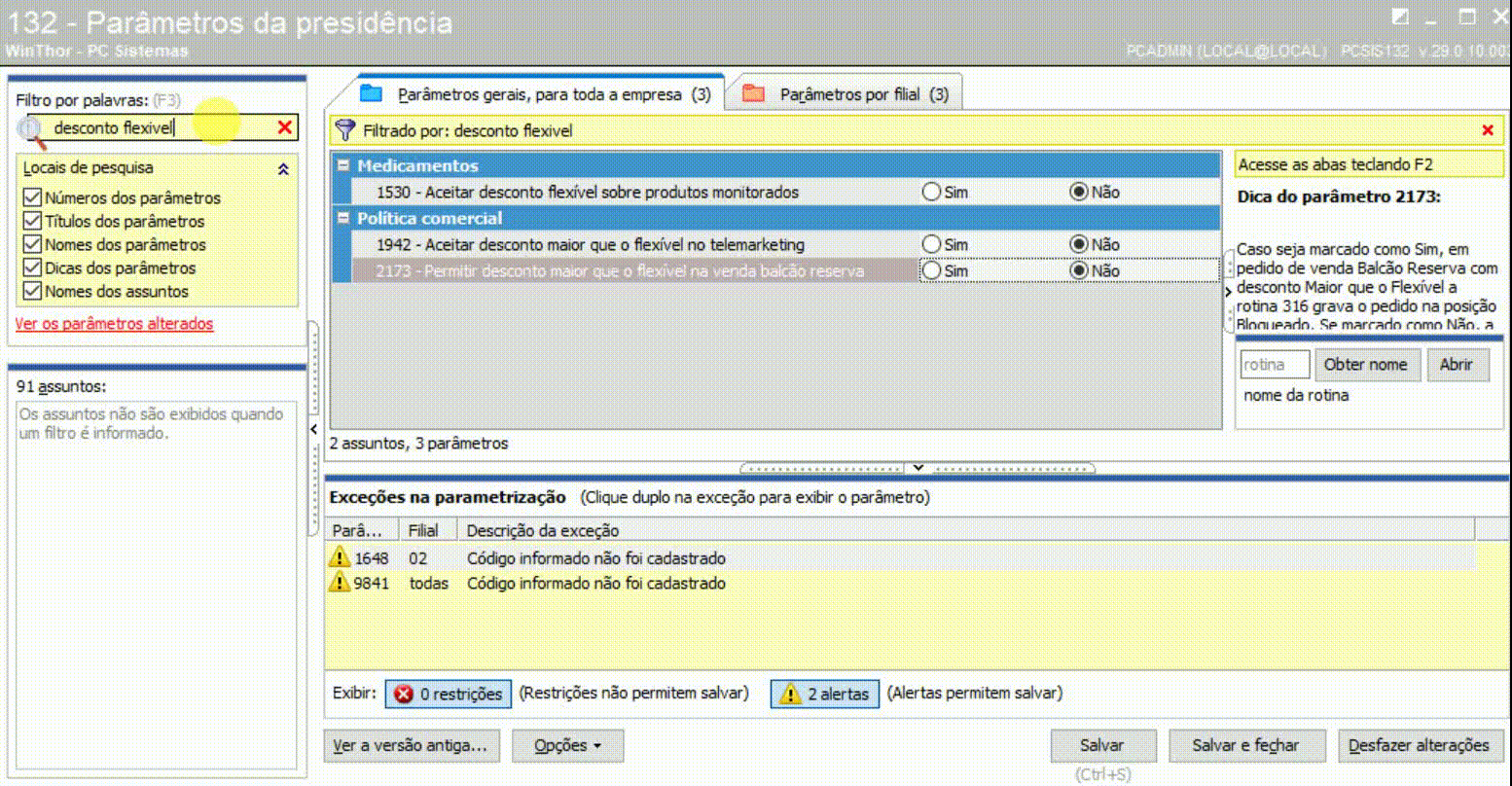This screenshot has height=786, width=1512.
Task: Click the funnel icon beside Filtrado por
Action: [345, 130]
